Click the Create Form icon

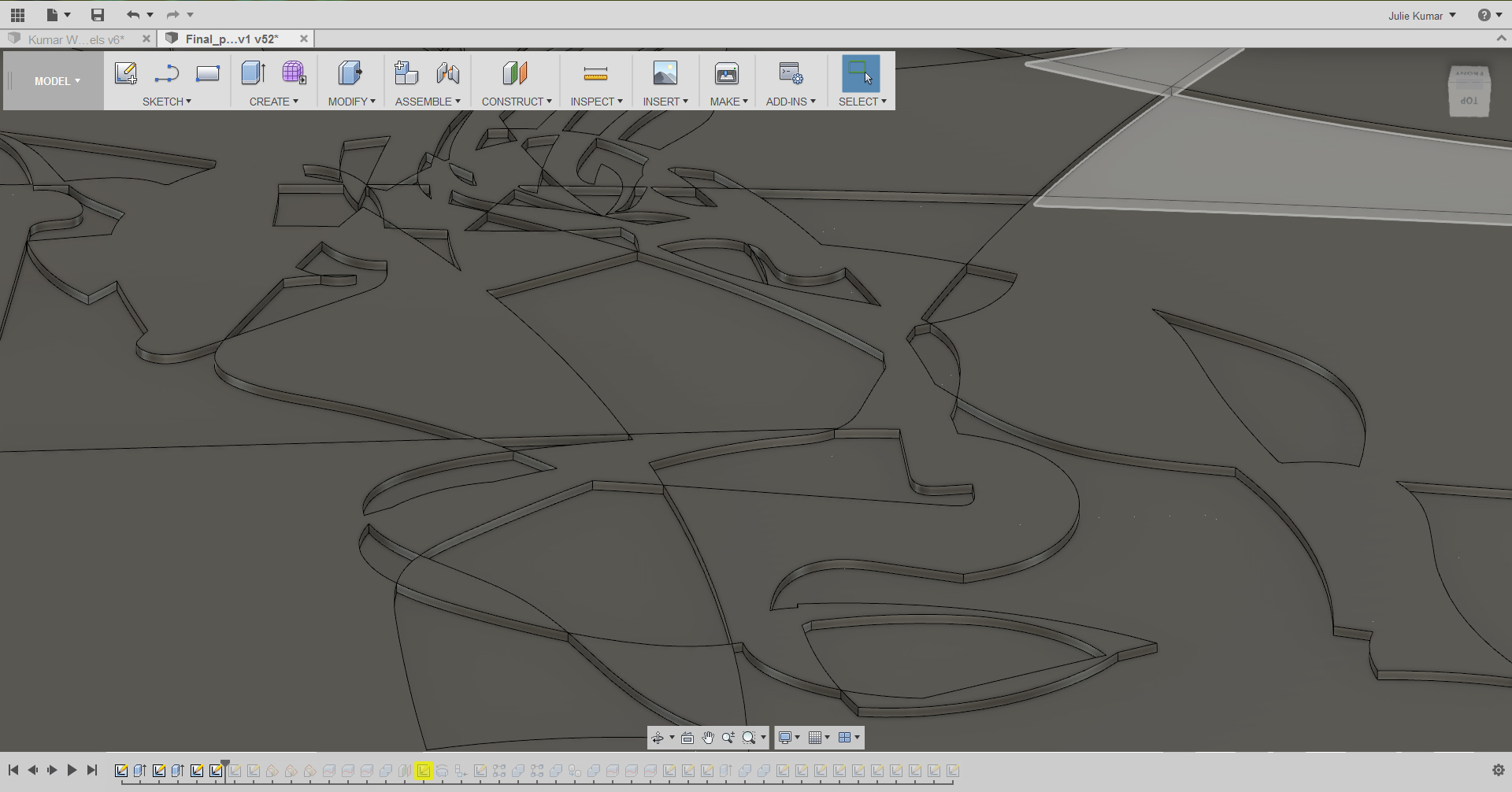click(x=295, y=73)
